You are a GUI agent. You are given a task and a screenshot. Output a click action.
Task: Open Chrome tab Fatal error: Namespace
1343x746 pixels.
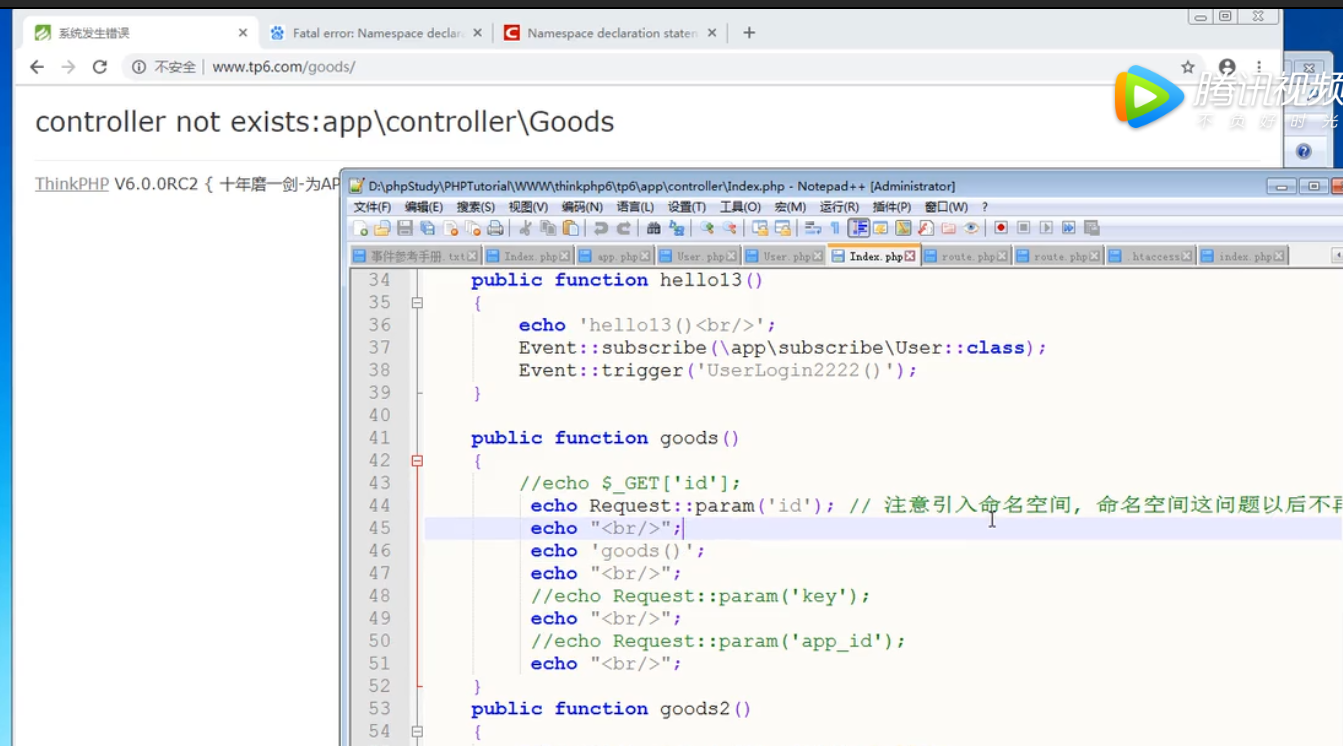point(376,33)
